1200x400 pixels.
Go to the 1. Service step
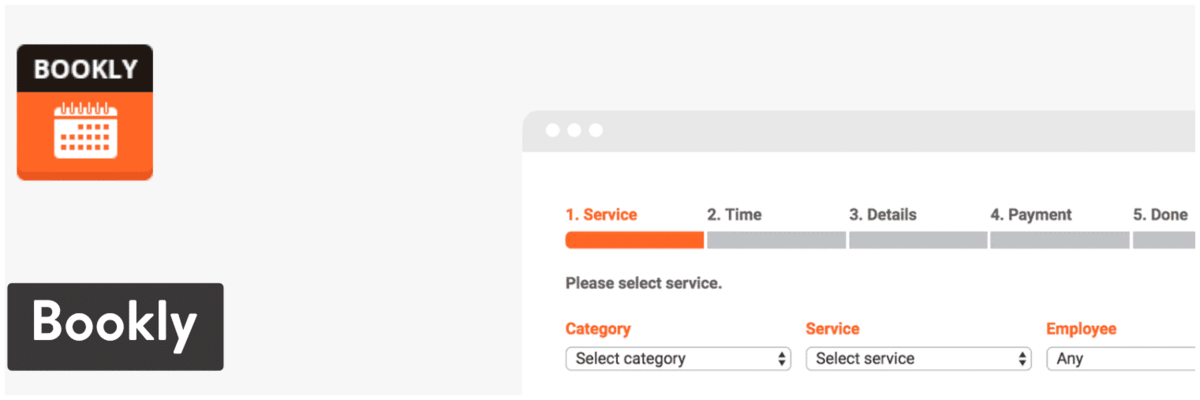601,214
